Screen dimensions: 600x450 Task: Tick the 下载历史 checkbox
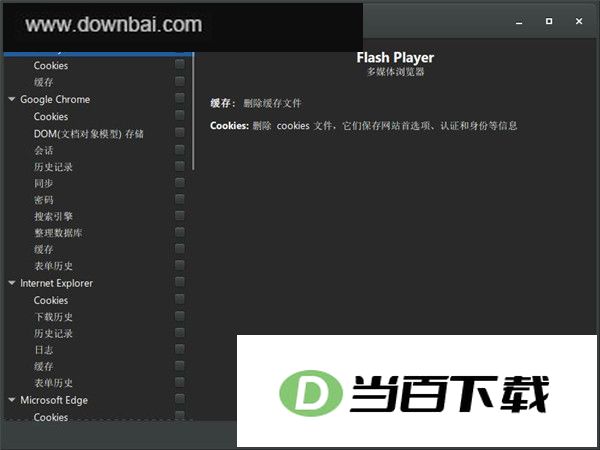179,316
